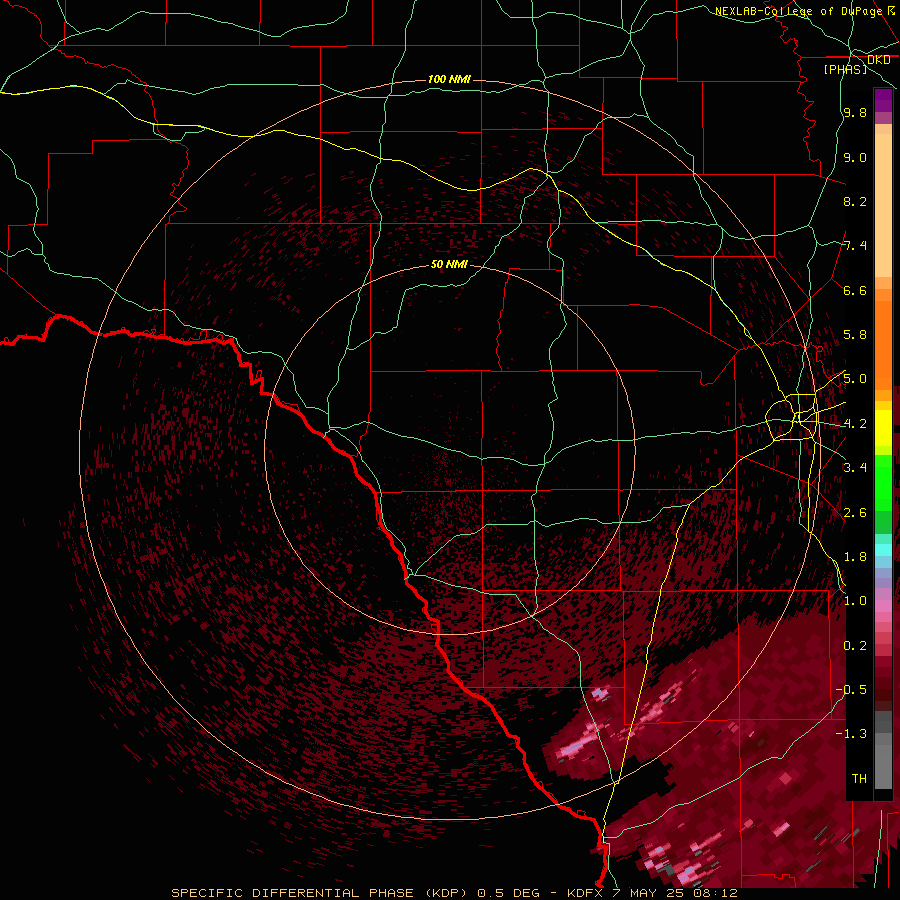Click the 5.0 scale value
The height and width of the screenshot is (900, 900).
point(855,379)
